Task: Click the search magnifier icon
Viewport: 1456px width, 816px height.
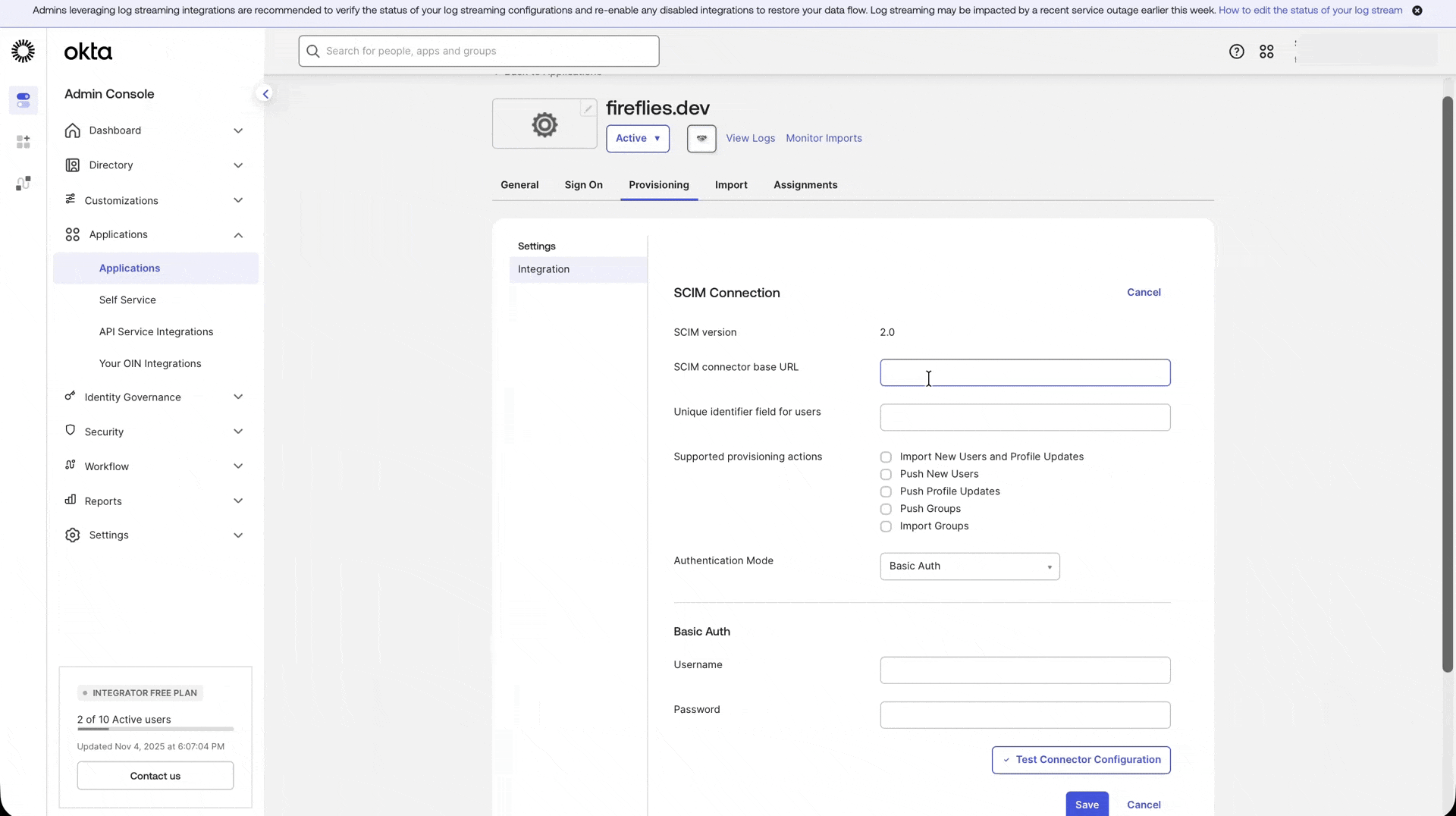Action: pyautogui.click(x=312, y=51)
